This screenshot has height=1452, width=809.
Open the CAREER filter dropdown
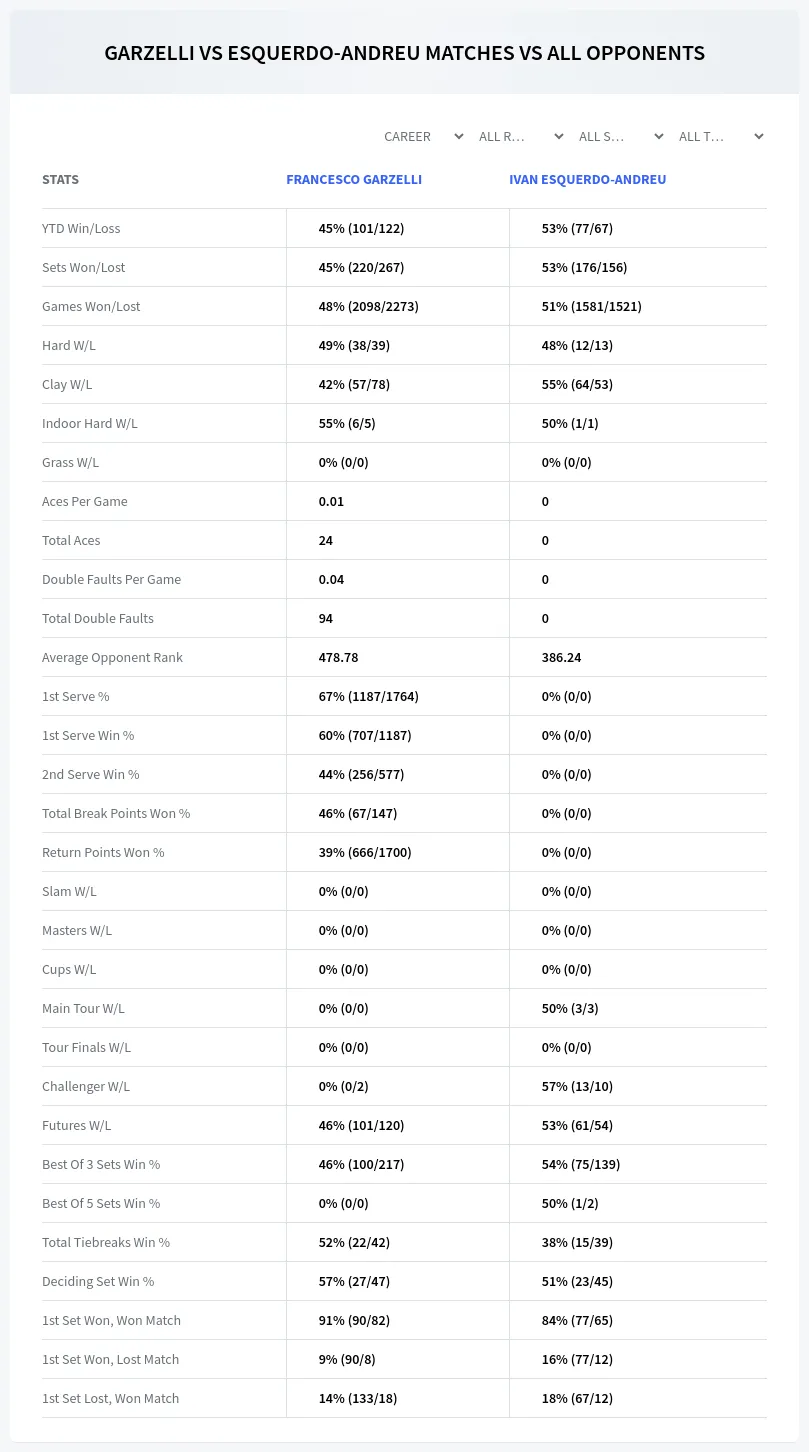(423, 136)
